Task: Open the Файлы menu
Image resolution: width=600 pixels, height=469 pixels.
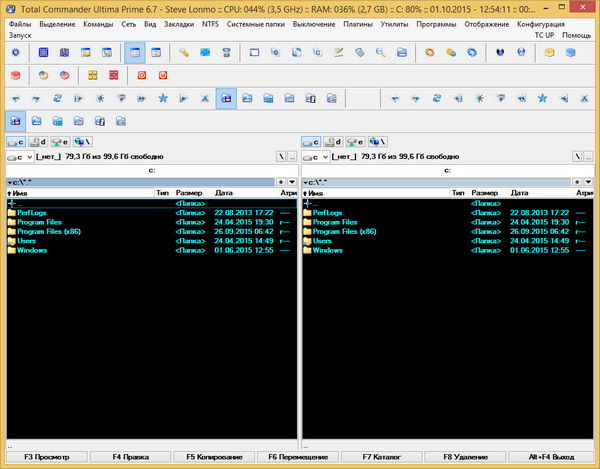Action: click(20, 23)
